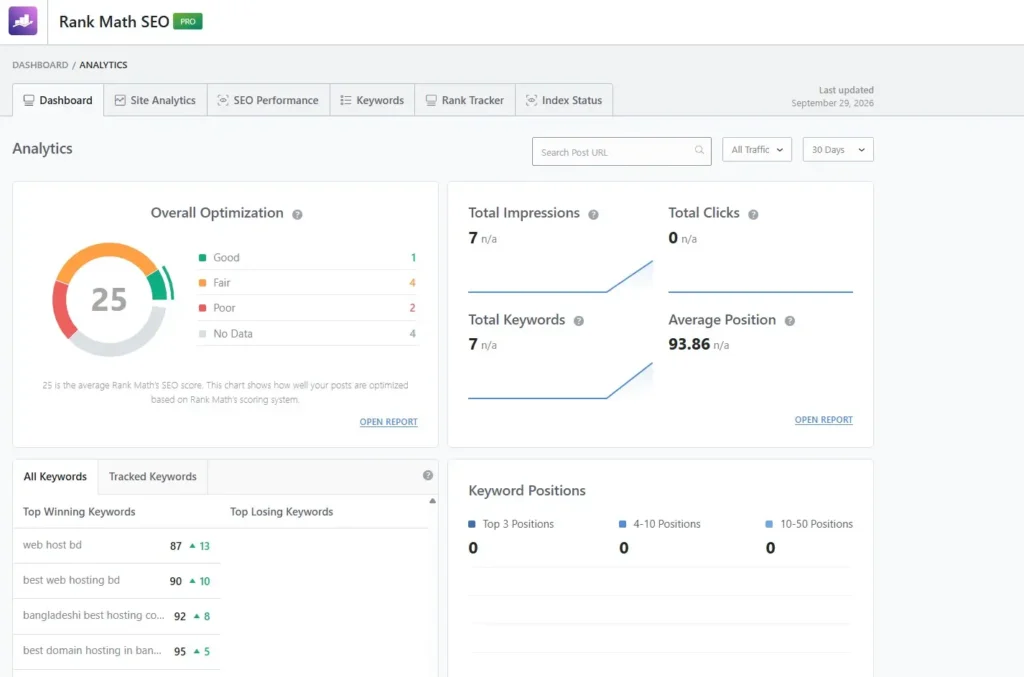Open help tooltip for Total Clicks
The image size is (1024, 677).
[753, 214]
